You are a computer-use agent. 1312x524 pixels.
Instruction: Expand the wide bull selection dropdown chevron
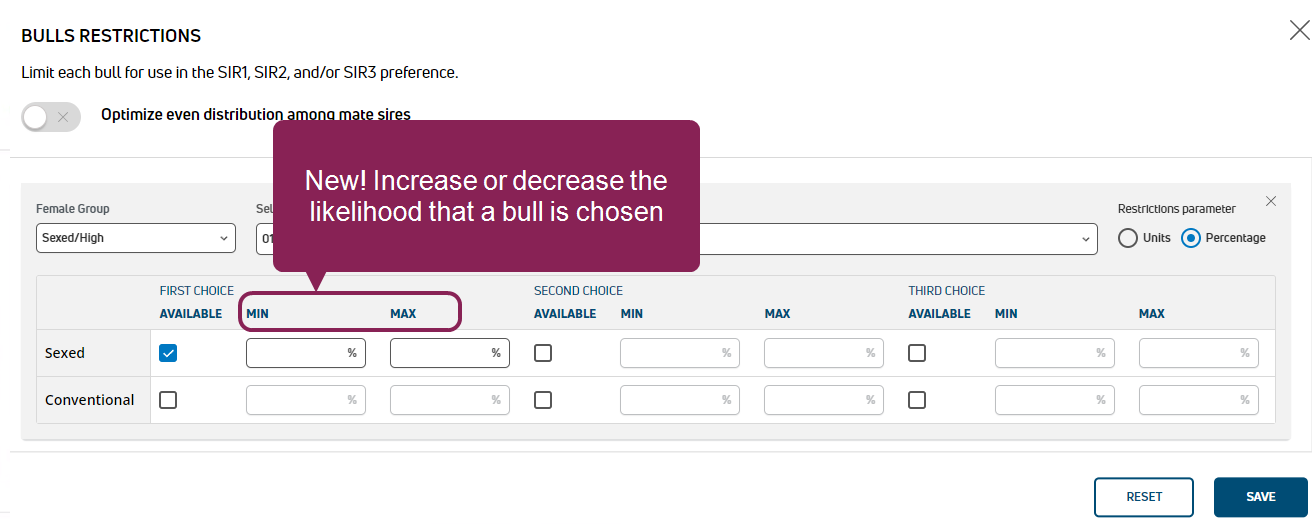[x=1086, y=239]
